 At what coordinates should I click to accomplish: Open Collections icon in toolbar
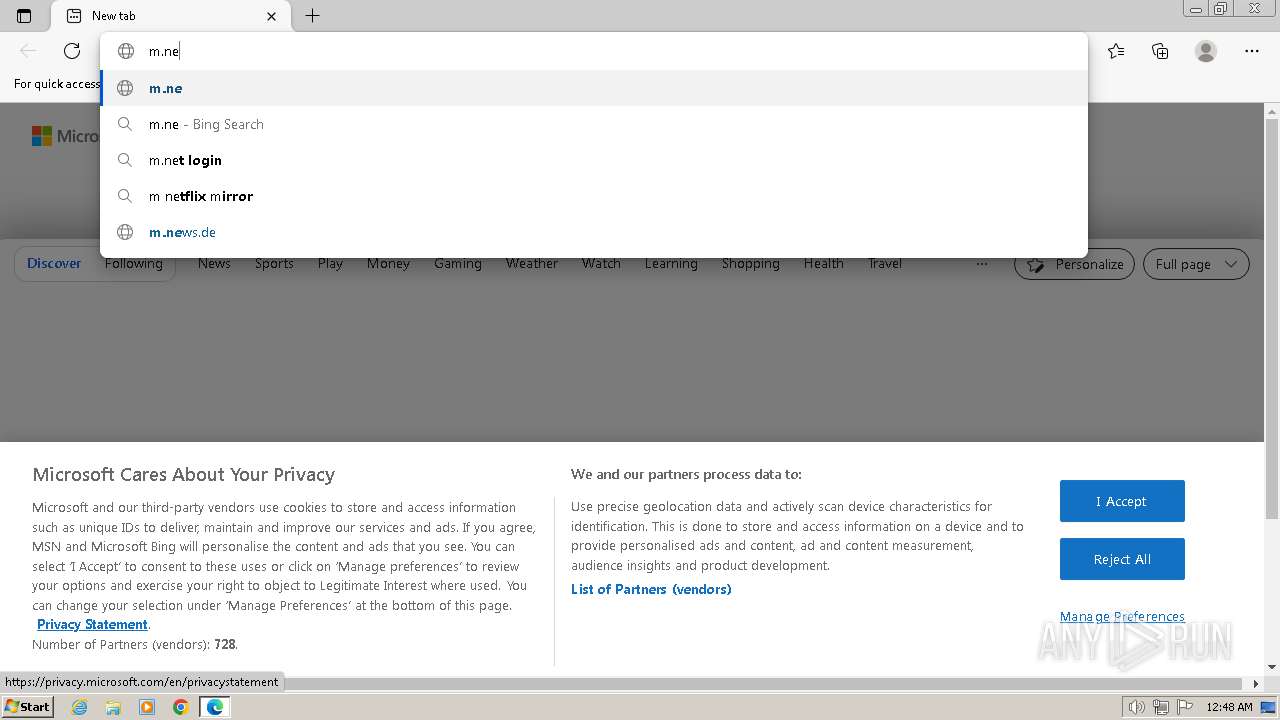(1160, 51)
